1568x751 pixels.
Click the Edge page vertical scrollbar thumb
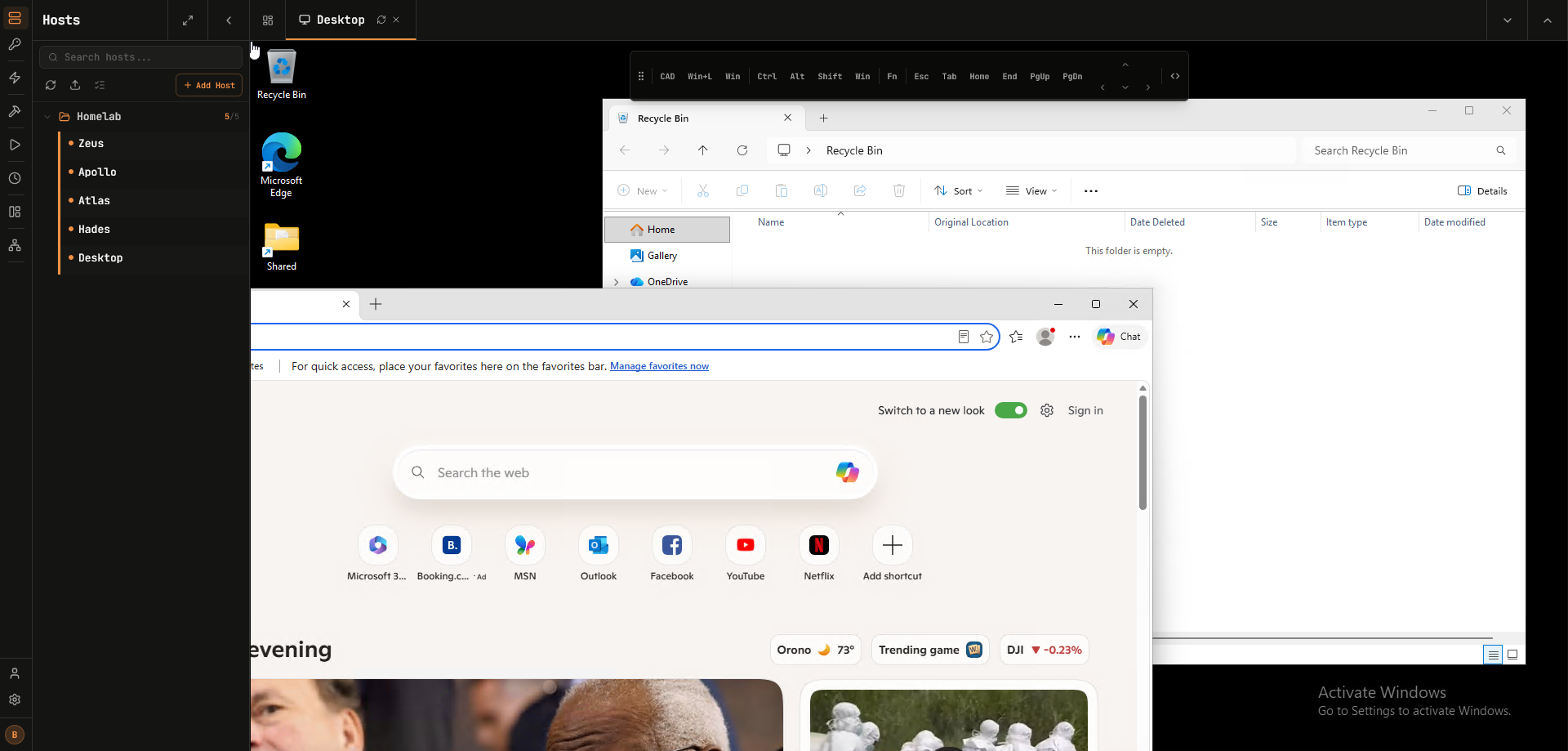pos(1143,453)
